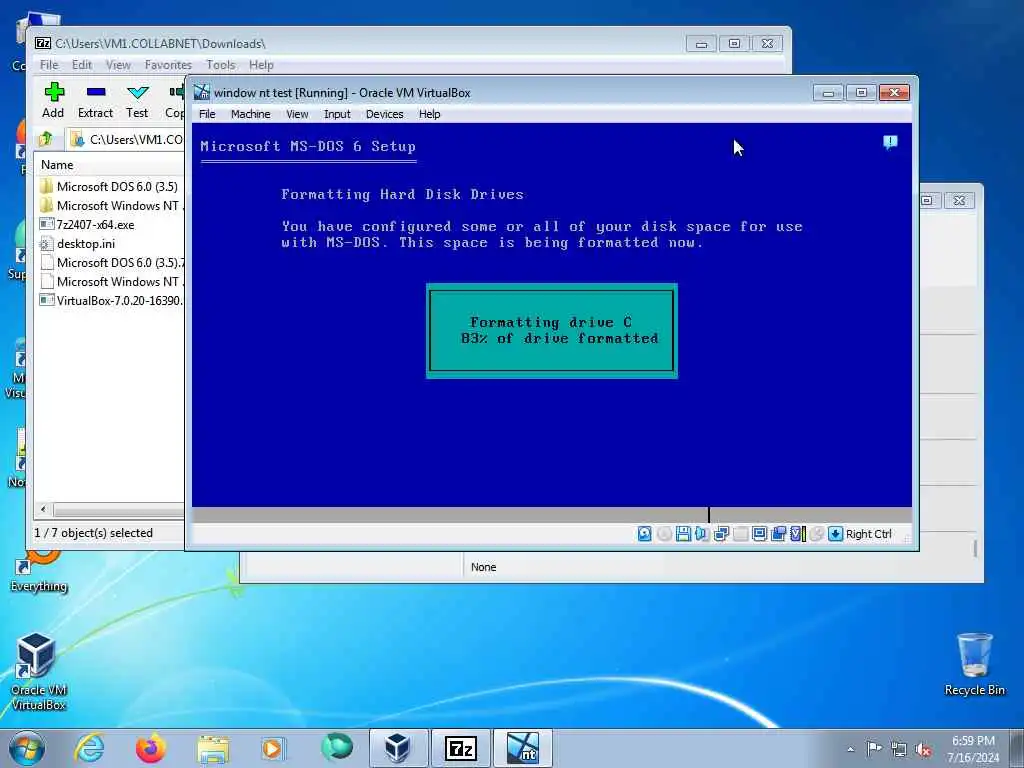The width and height of the screenshot is (1024, 768).
Task: Click the monitor display indicator in status bar
Action: coord(759,534)
